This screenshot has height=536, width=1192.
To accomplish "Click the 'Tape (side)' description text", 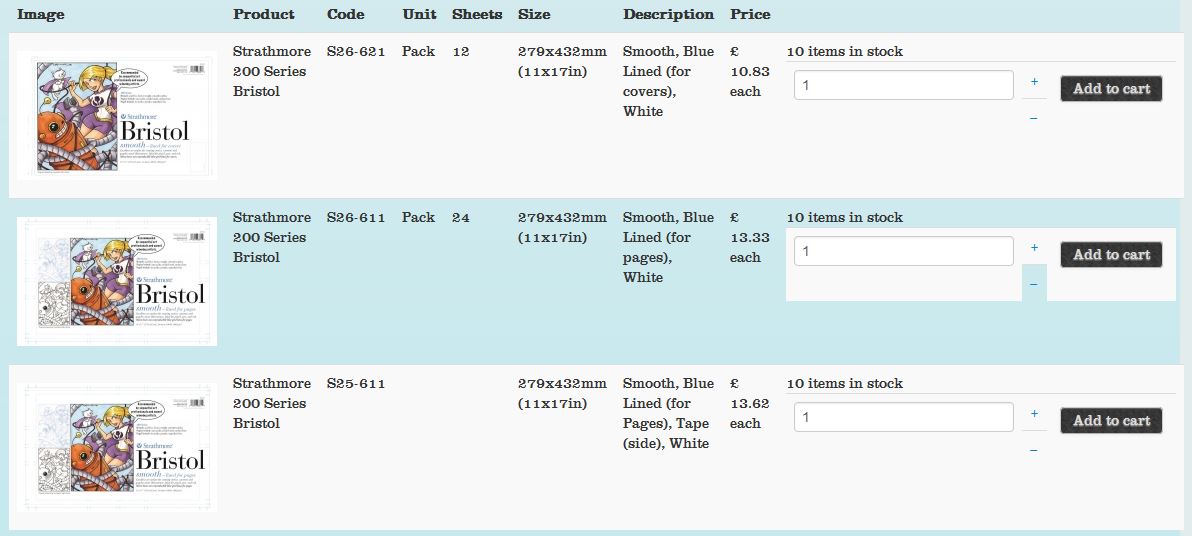I will point(666,433).
